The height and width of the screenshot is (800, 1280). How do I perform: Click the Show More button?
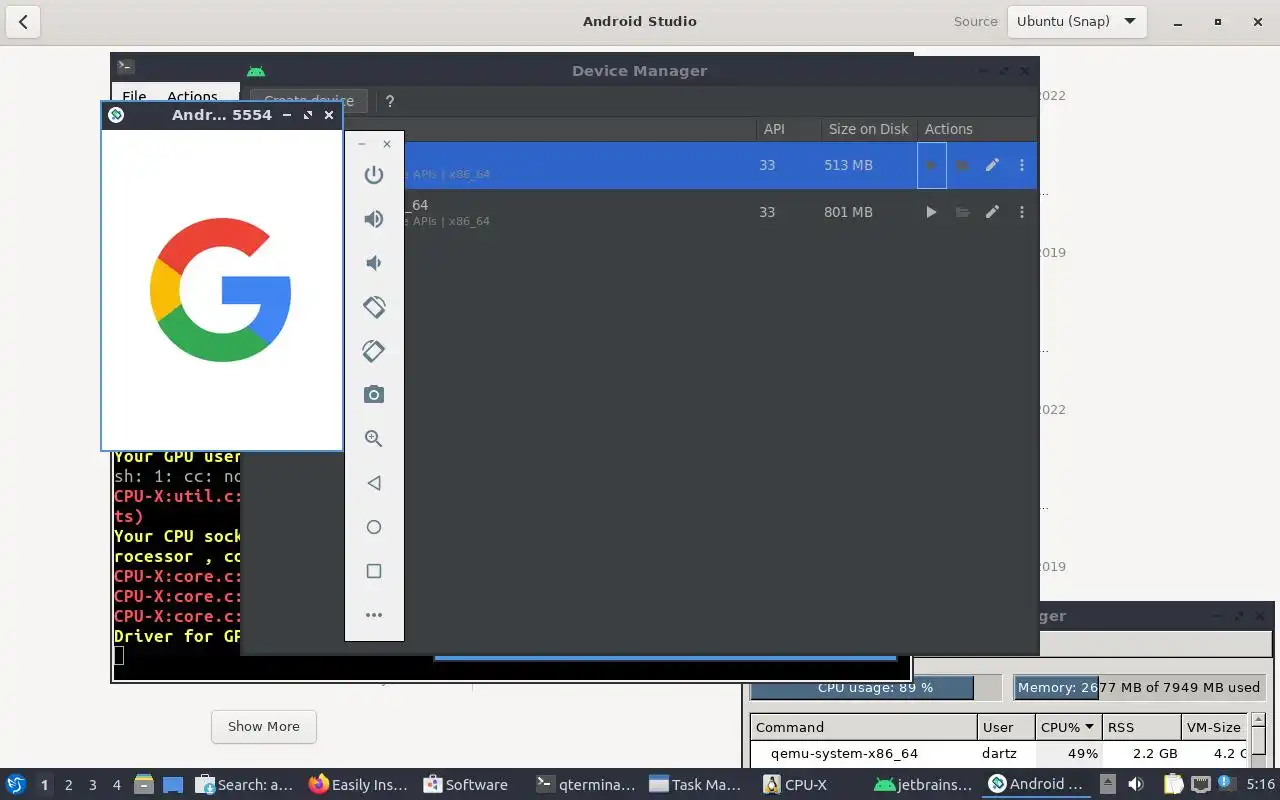coord(264,726)
